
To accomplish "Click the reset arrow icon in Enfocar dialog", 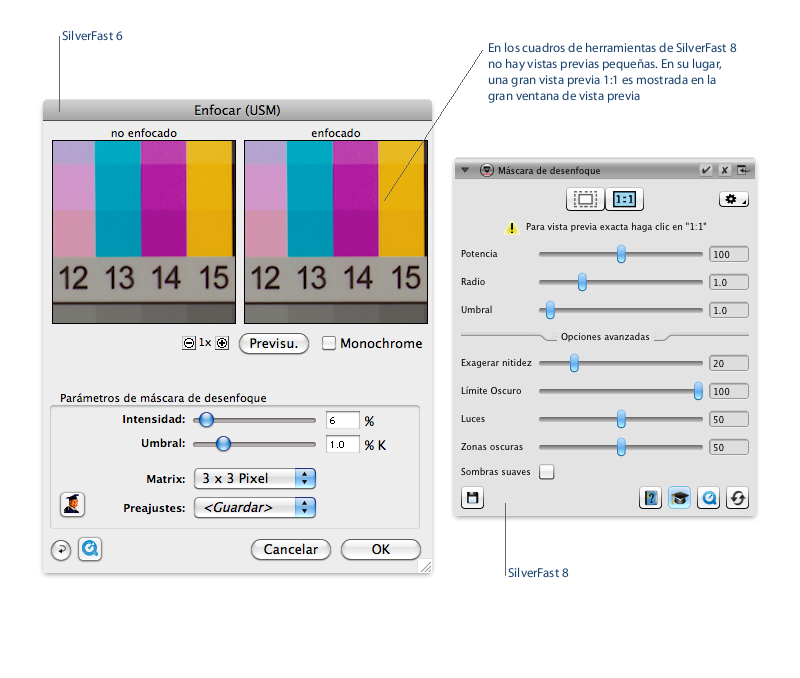I will coord(61,550).
